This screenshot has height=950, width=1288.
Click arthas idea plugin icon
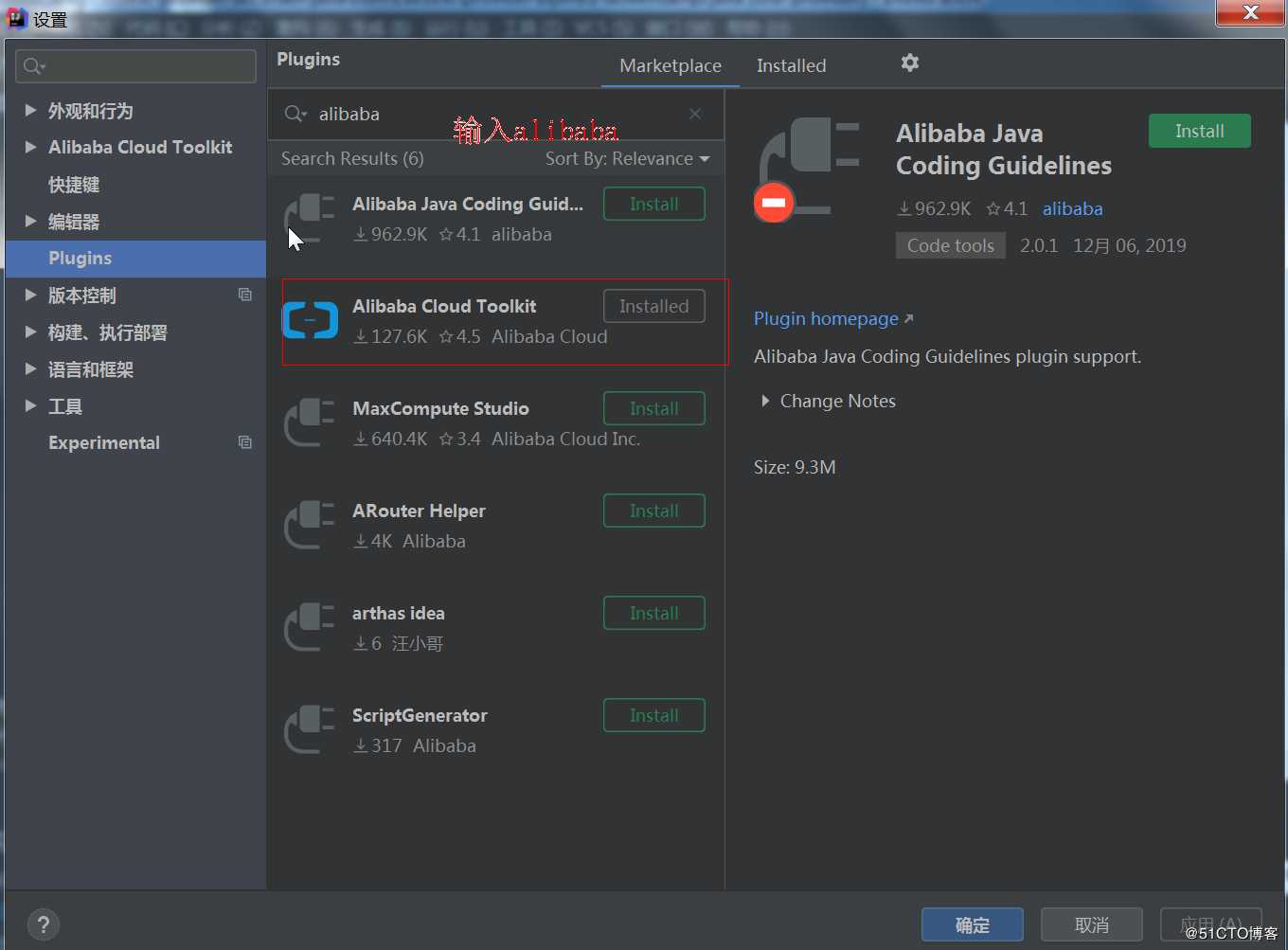[x=310, y=628]
